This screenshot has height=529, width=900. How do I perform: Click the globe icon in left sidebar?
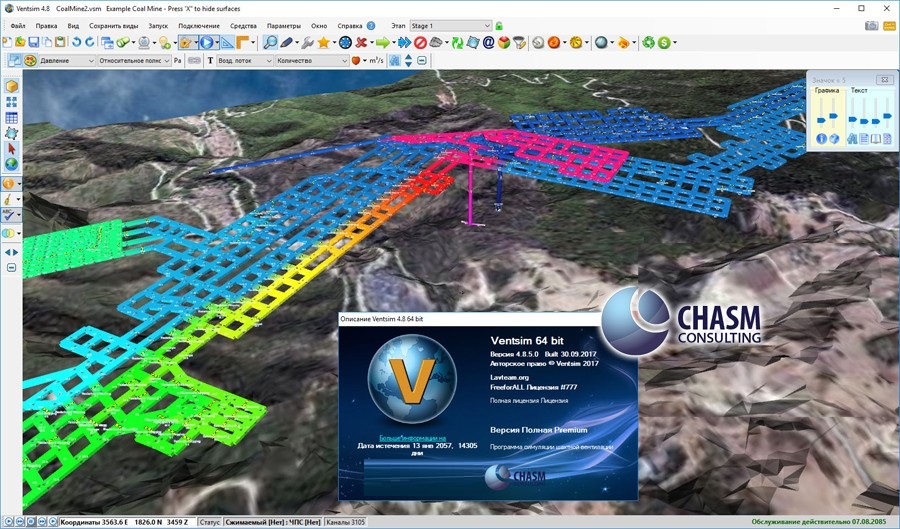(x=11, y=164)
